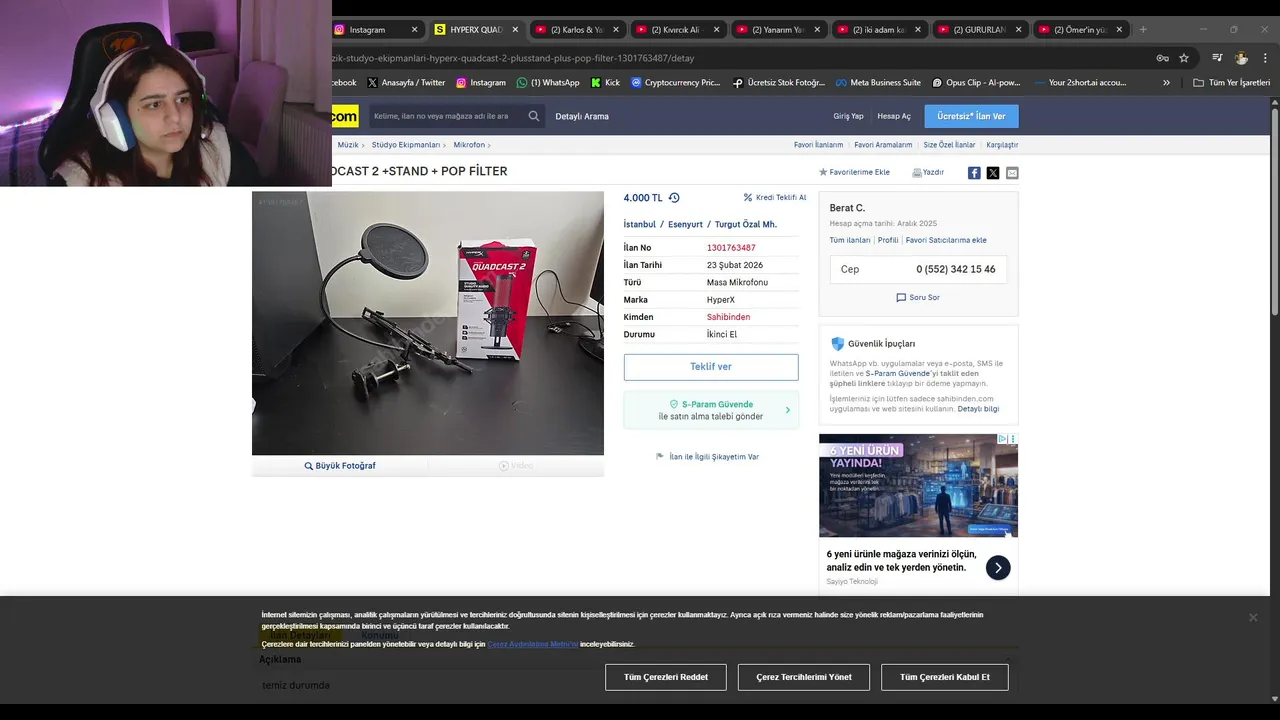Click Çerez Tercihlerimi Yönet
This screenshot has height=720, width=1280.
click(x=804, y=677)
